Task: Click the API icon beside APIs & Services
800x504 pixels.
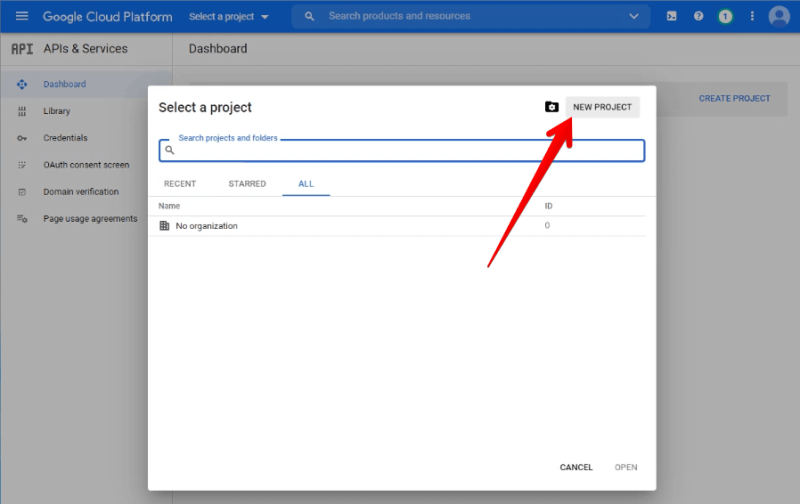Action: 22,49
